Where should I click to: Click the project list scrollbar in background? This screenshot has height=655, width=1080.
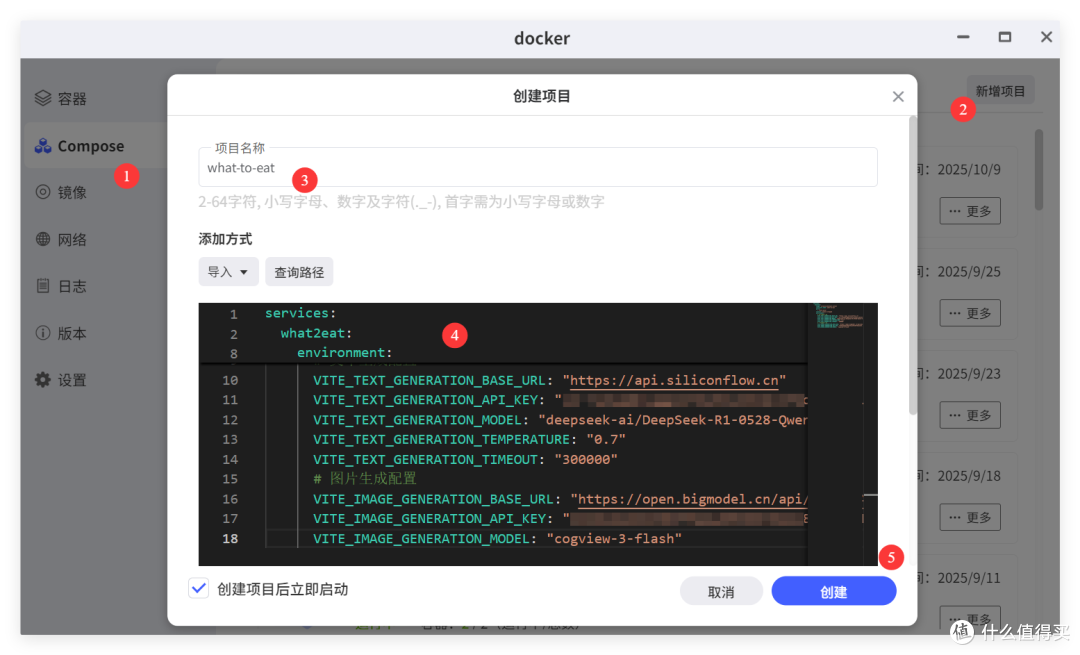coord(1039,169)
